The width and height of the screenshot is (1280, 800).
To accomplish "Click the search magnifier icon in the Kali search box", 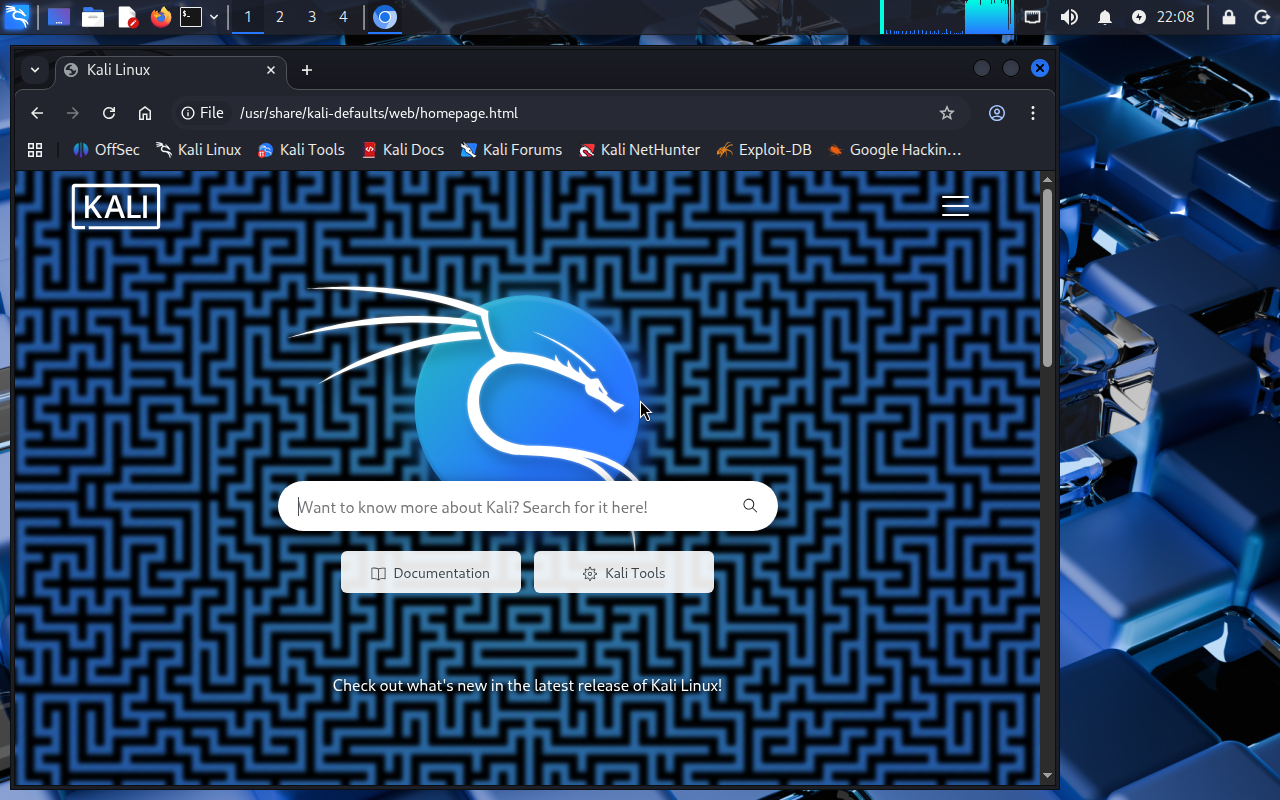I will tap(750, 506).
